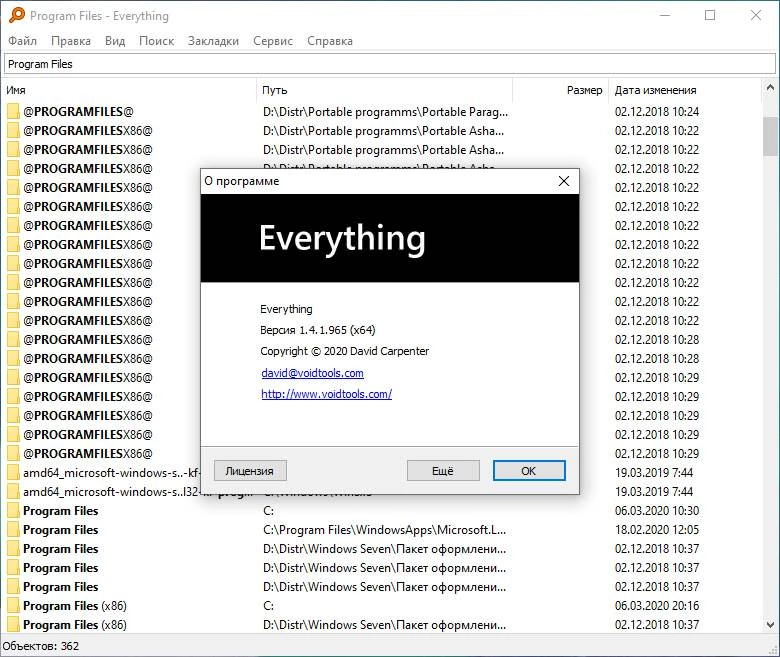
Task: Maximize the Everything window
Action: tap(710, 15)
